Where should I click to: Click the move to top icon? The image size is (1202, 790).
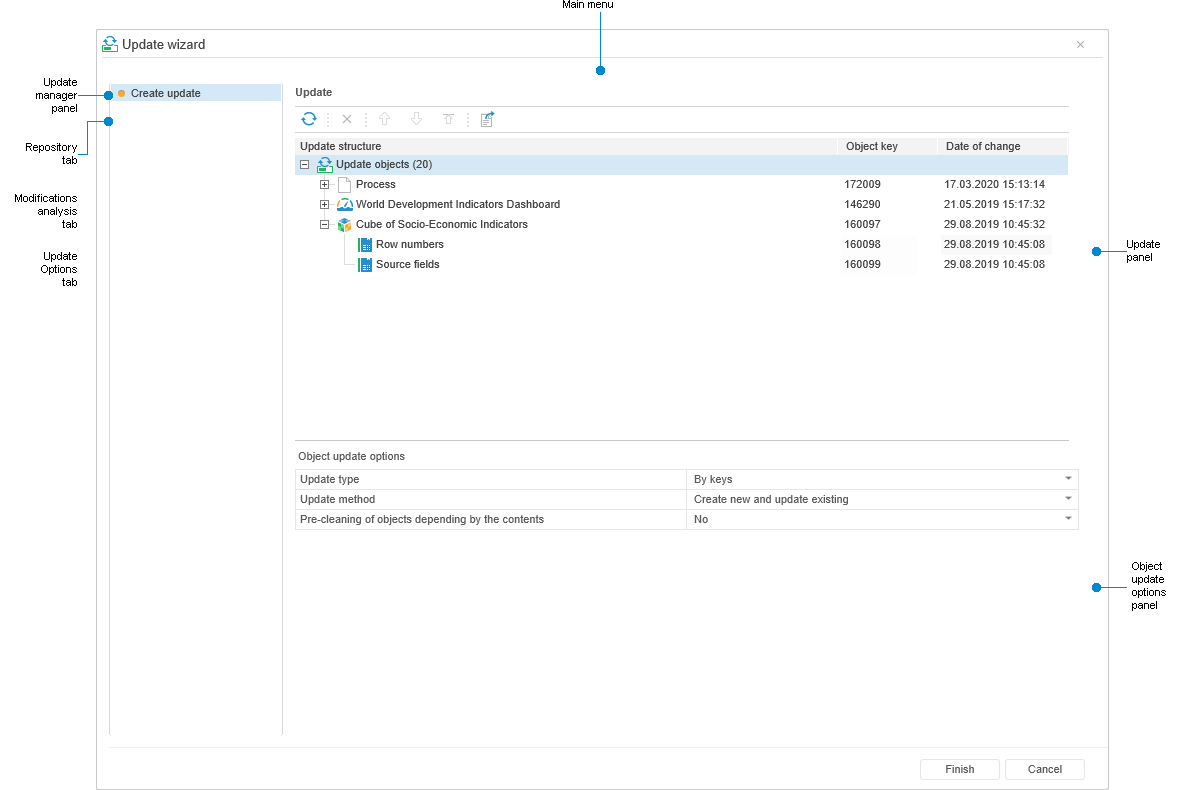(x=448, y=119)
